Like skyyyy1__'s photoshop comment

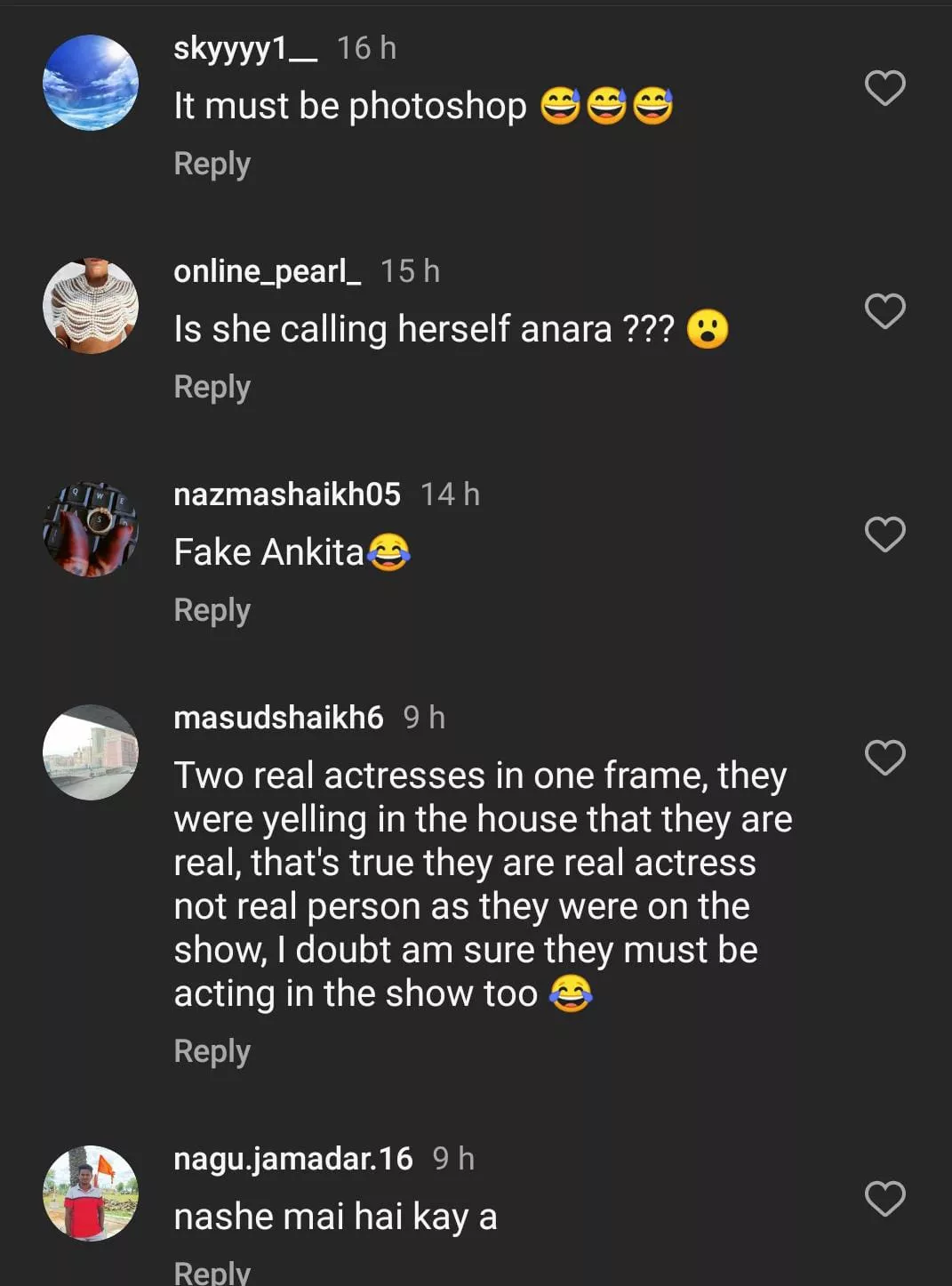pyautogui.click(x=884, y=88)
